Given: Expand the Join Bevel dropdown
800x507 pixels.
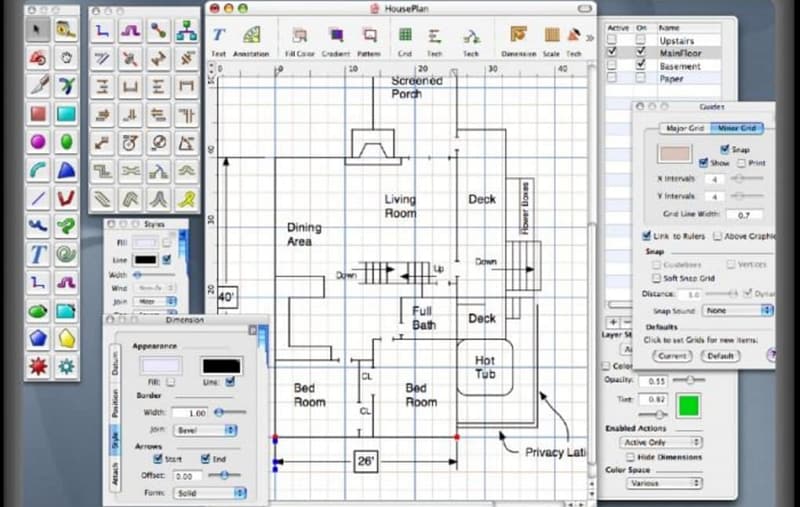Looking at the screenshot, I should pos(205,430).
